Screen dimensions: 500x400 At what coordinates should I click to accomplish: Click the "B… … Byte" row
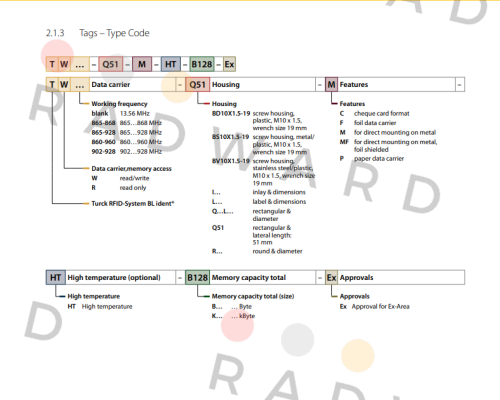point(232,306)
